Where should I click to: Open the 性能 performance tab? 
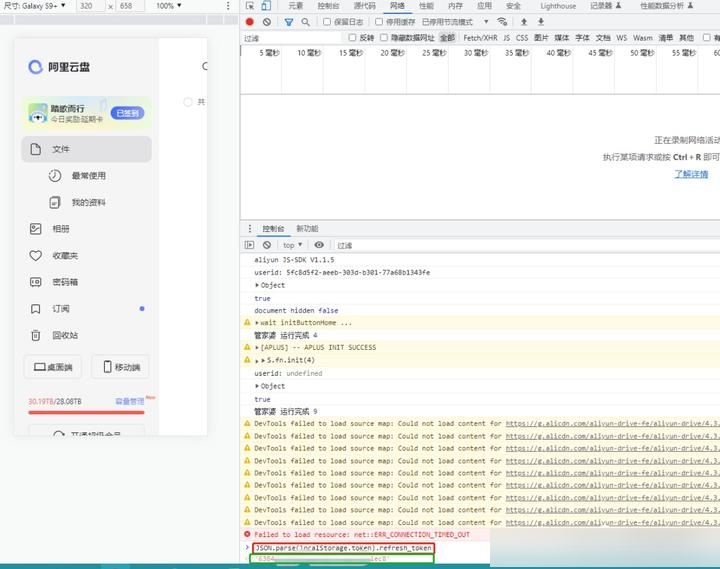(x=426, y=6)
